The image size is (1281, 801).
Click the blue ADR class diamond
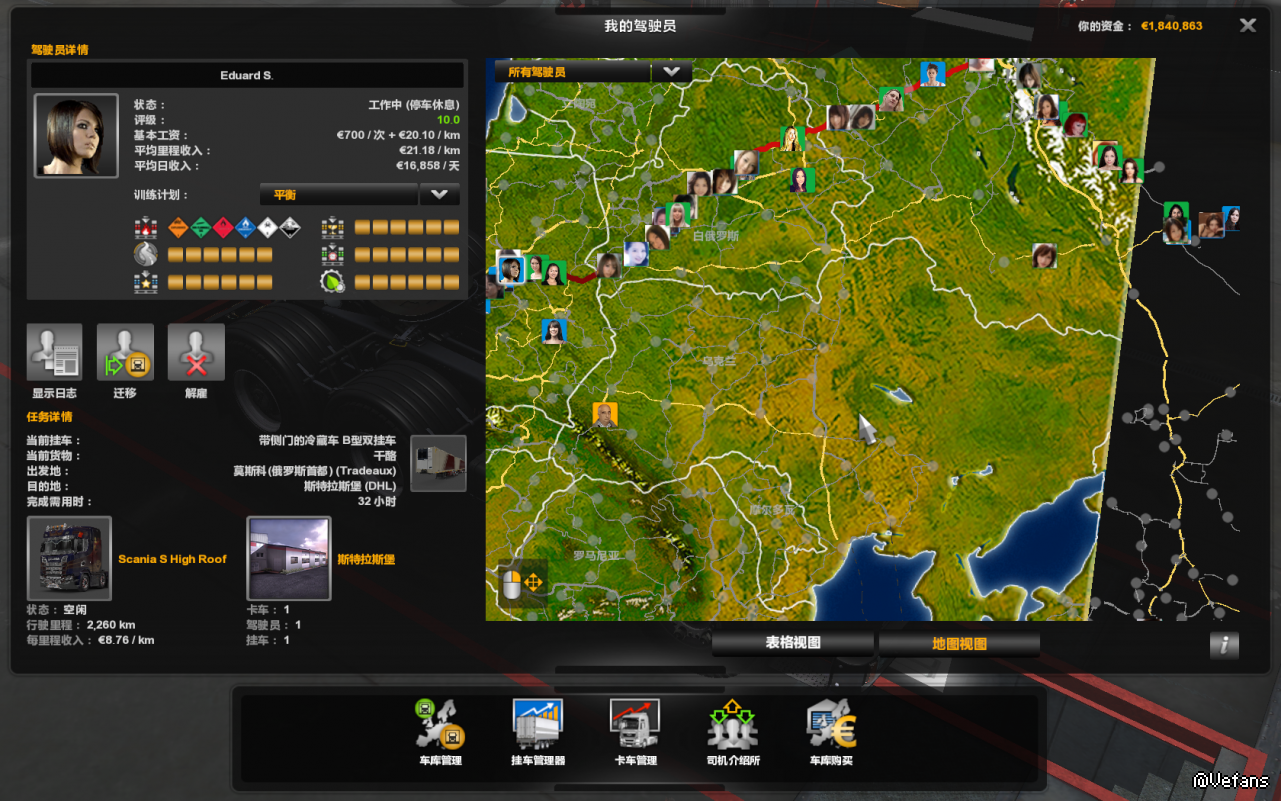[245, 228]
